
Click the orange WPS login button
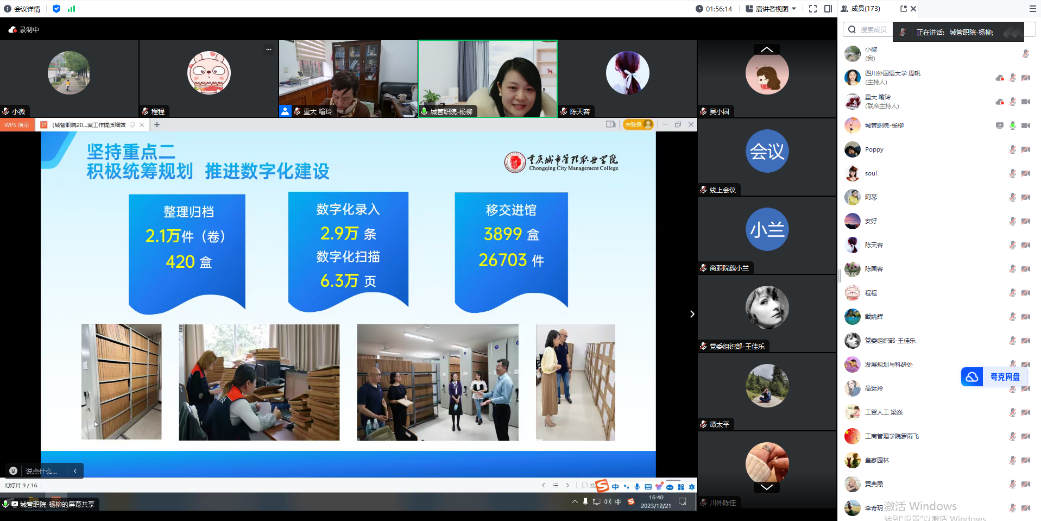point(637,124)
